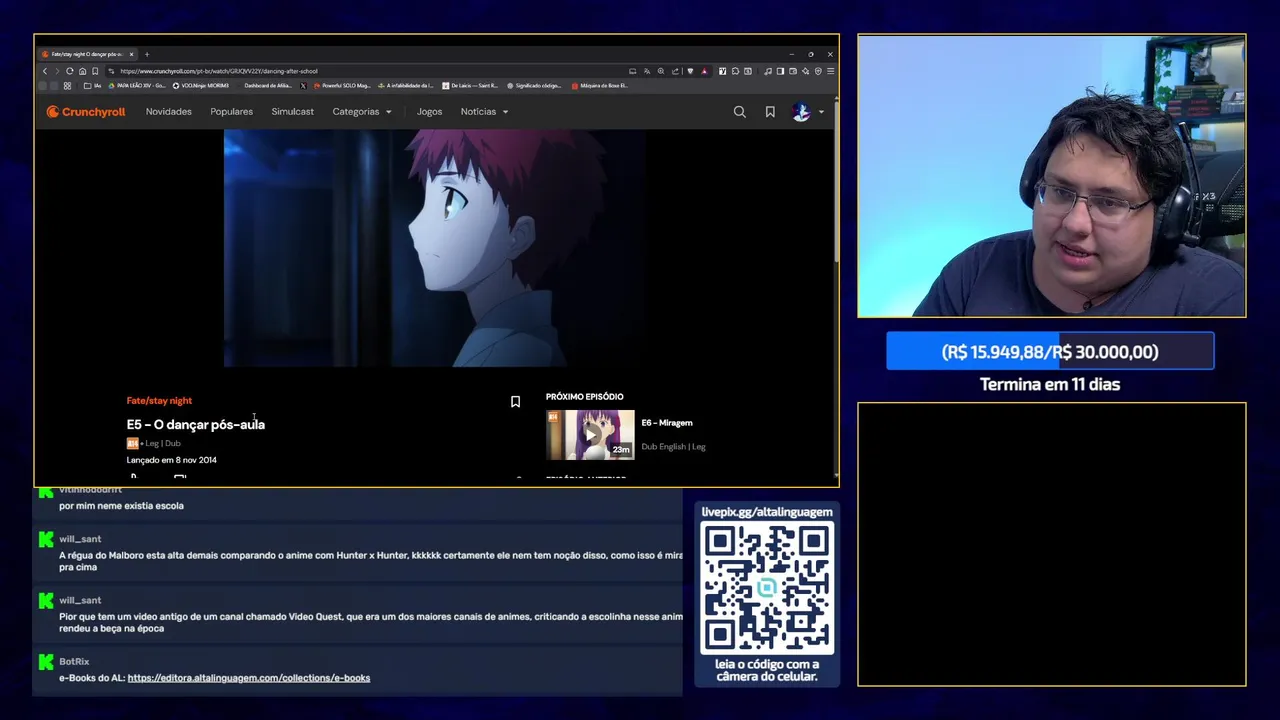Open the Powerful SOLO Mag bookmark

(342, 86)
